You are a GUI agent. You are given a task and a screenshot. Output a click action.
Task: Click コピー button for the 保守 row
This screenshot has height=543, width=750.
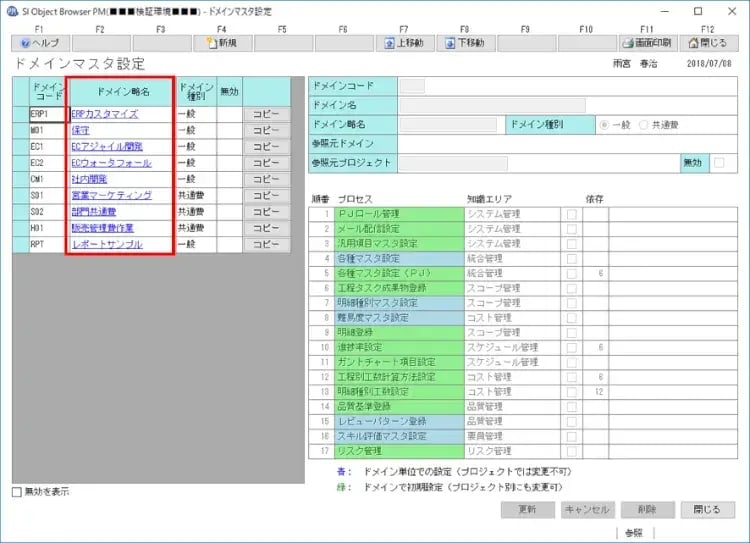[266, 131]
